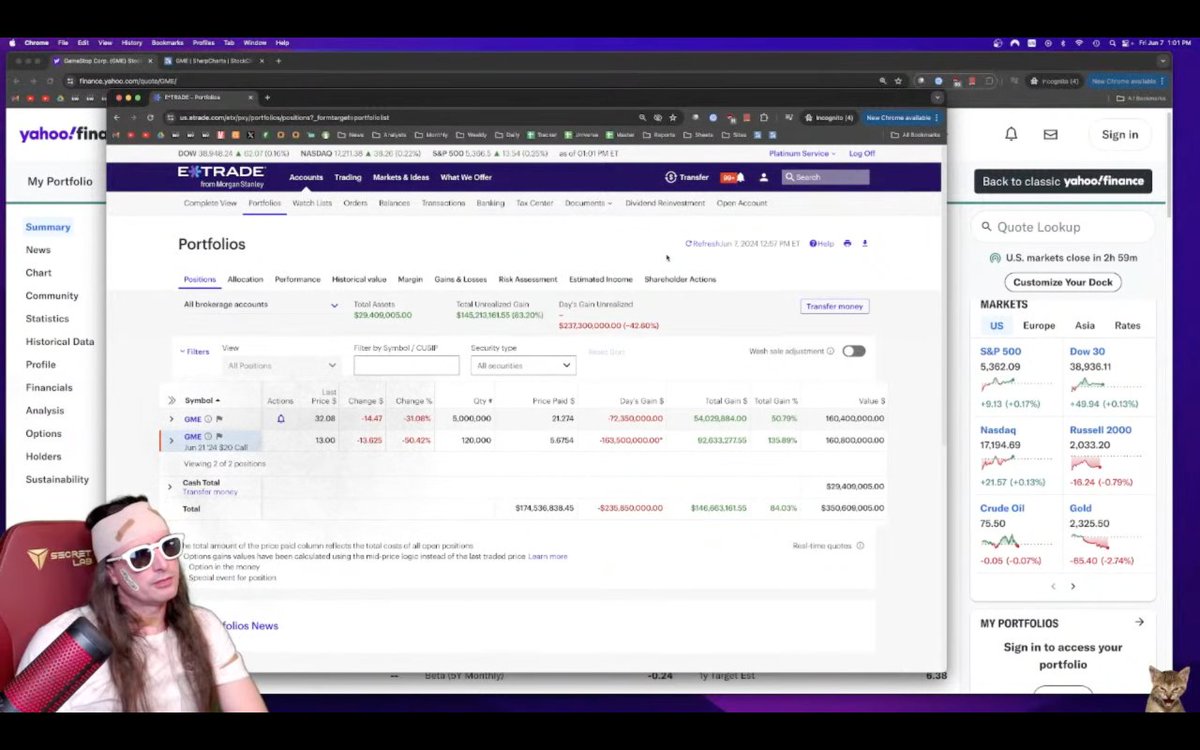Click the E*TRADE Search box
The height and width of the screenshot is (750, 1200).
[x=825, y=177]
